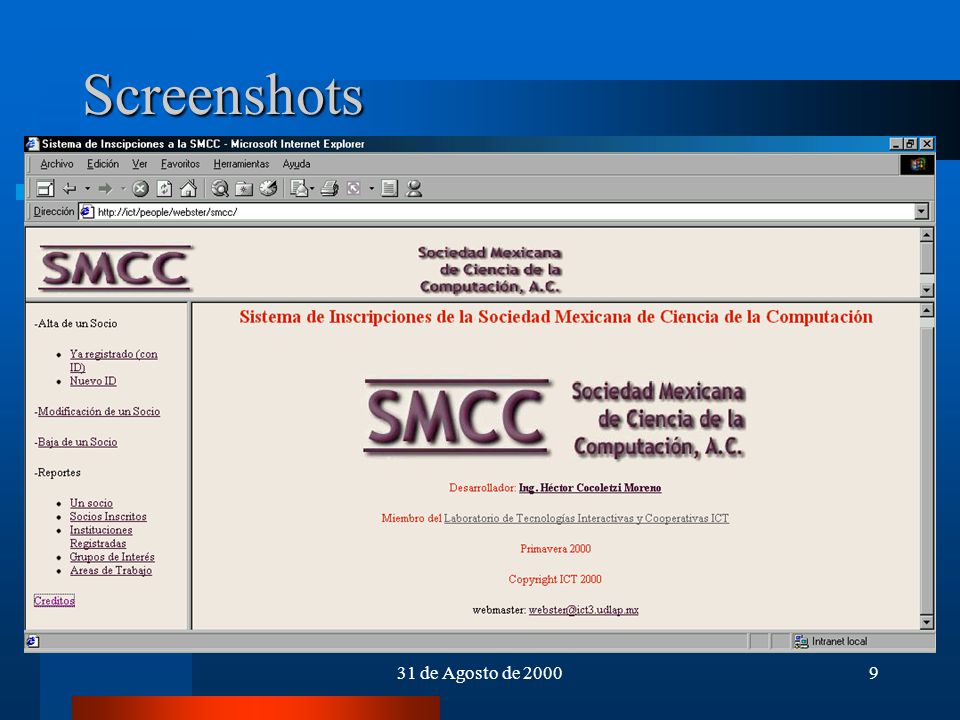
Task: Click the full-screen window icon in toolbar
Action: (45, 189)
